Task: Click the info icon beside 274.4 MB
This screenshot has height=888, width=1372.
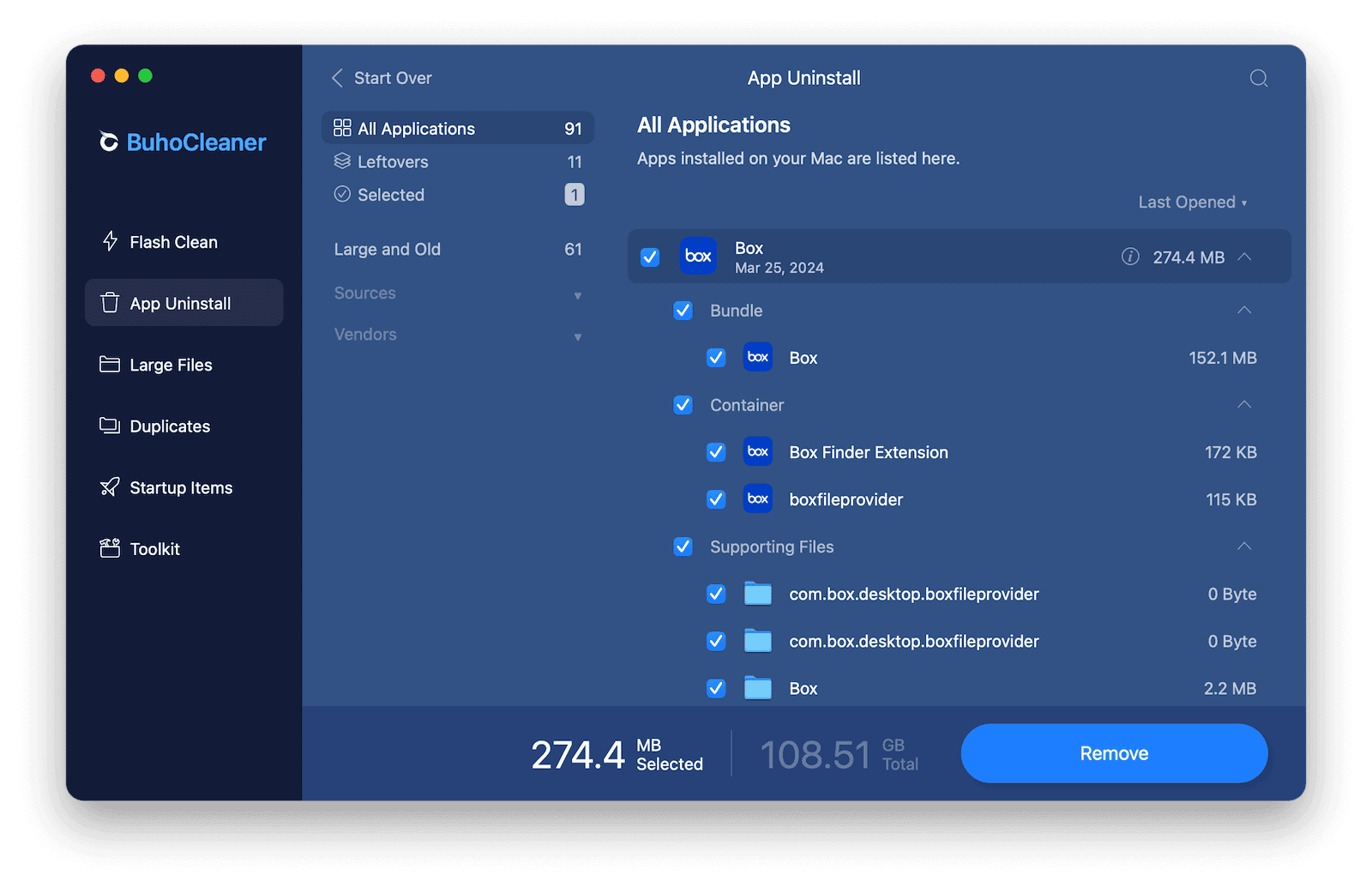Action: tap(1130, 257)
